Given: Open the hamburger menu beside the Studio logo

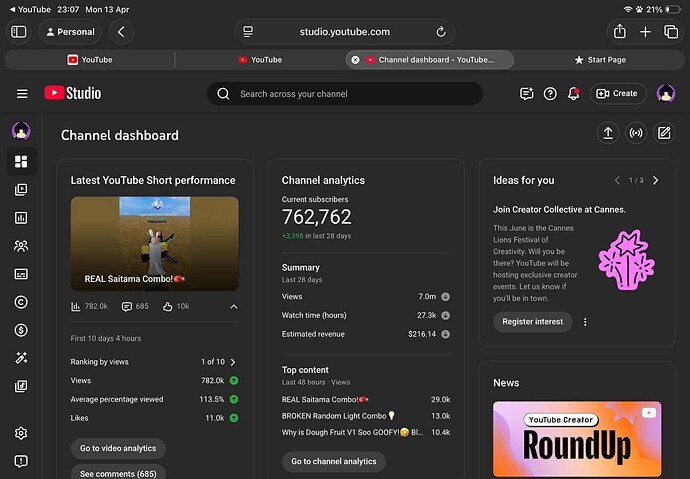Looking at the screenshot, I should tap(22, 94).
